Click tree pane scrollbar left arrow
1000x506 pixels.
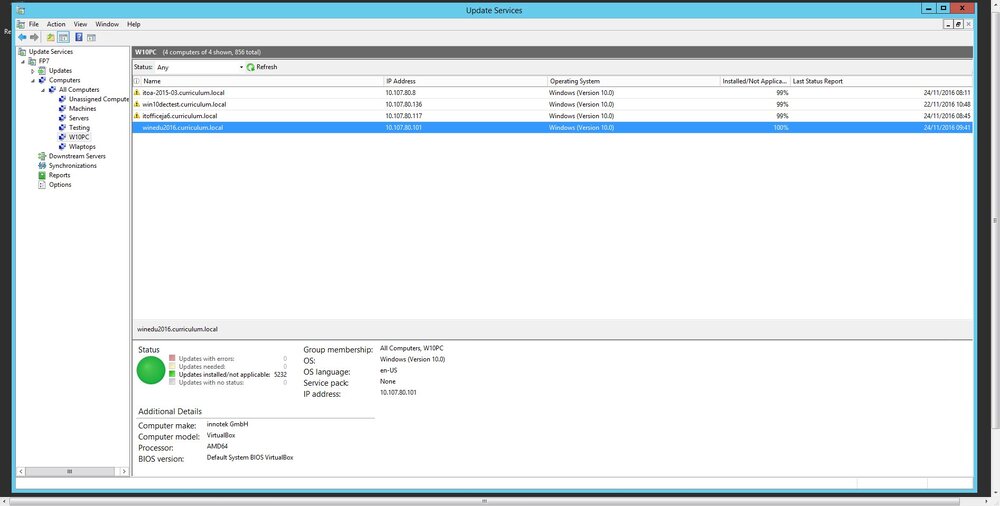coord(21,472)
